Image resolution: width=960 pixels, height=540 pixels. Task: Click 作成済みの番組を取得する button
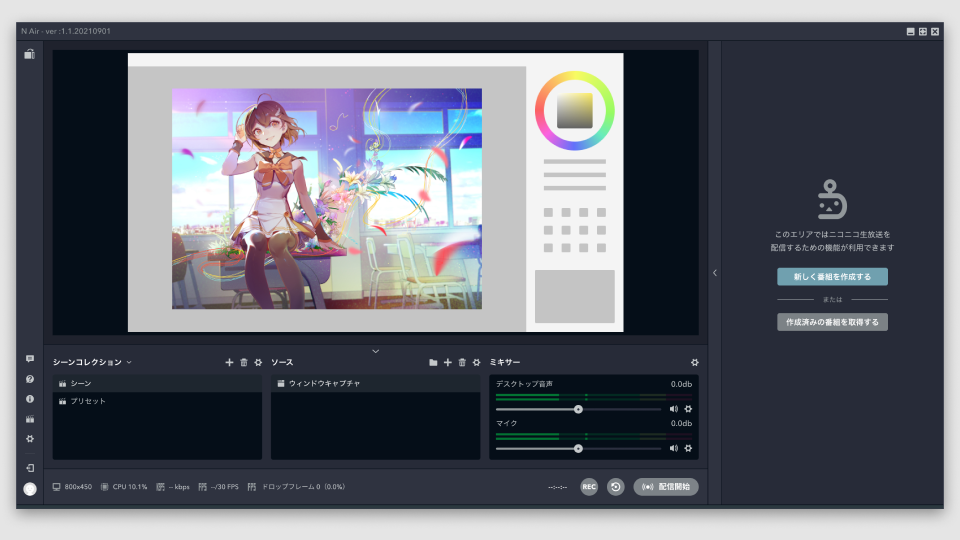click(x=832, y=322)
